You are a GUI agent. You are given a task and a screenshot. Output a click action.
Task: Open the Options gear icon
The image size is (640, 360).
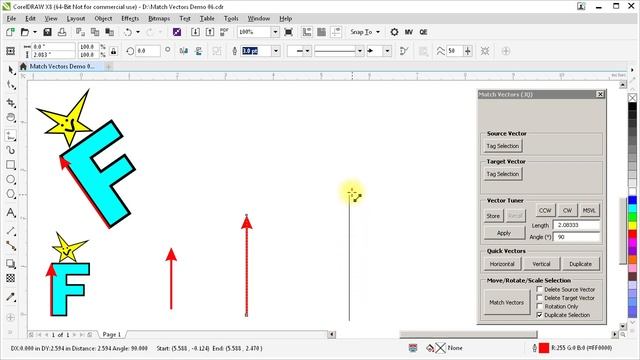(x=394, y=32)
